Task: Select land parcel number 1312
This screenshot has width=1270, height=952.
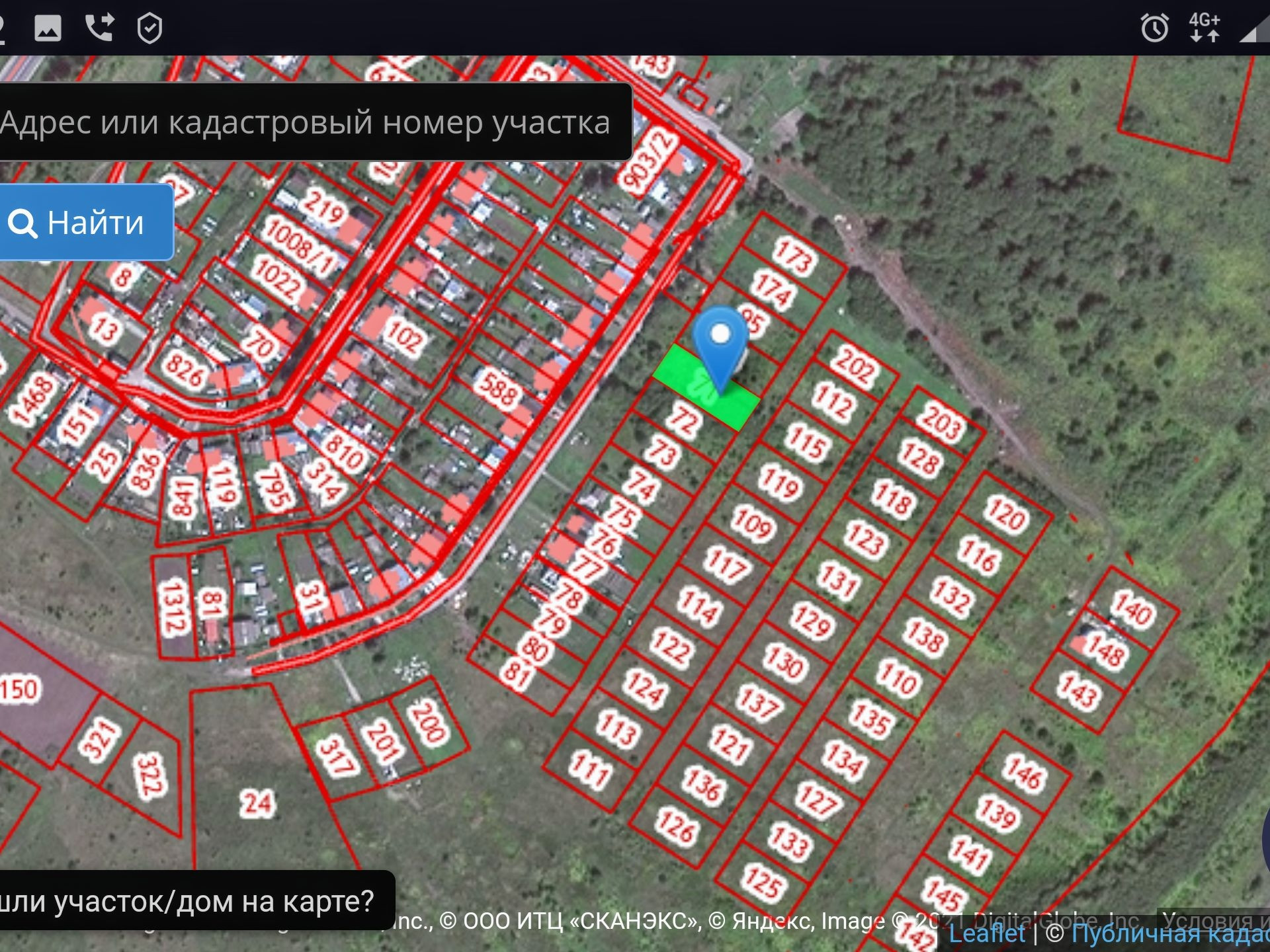Action: click(x=173, y=607)
